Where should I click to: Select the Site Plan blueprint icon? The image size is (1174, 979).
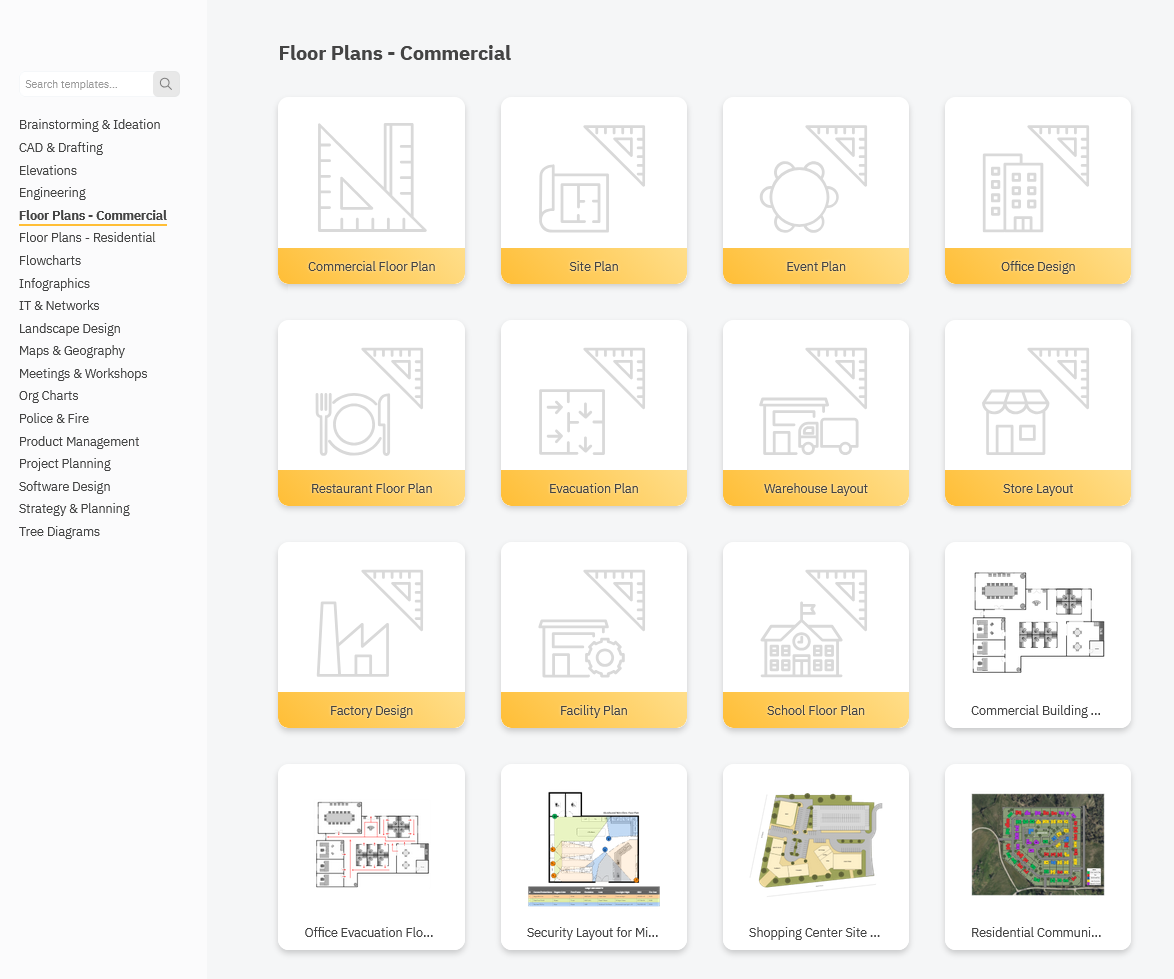[575, 198]
